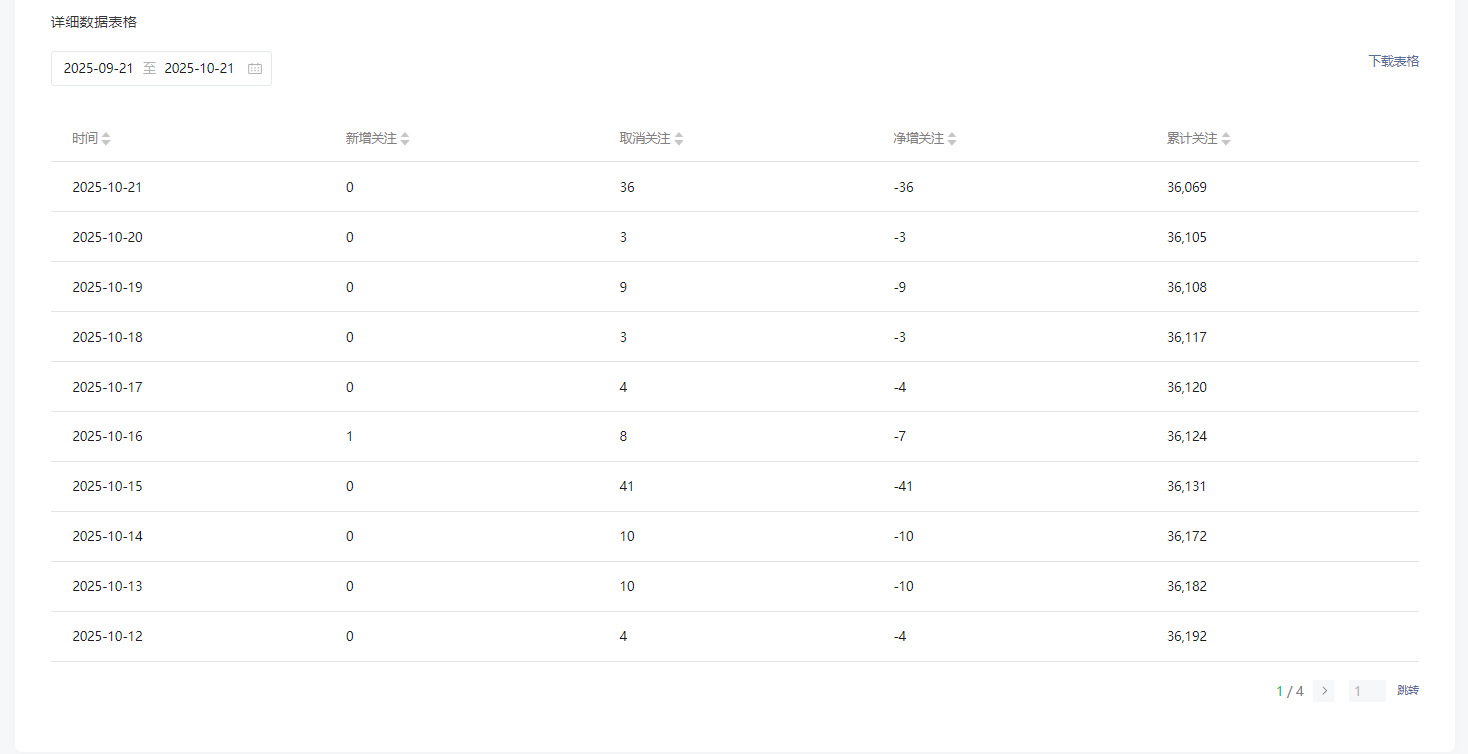The image size is (1468, 754).
Task: Click 下载表格 link to download table
Action: tap(1393, 61)
